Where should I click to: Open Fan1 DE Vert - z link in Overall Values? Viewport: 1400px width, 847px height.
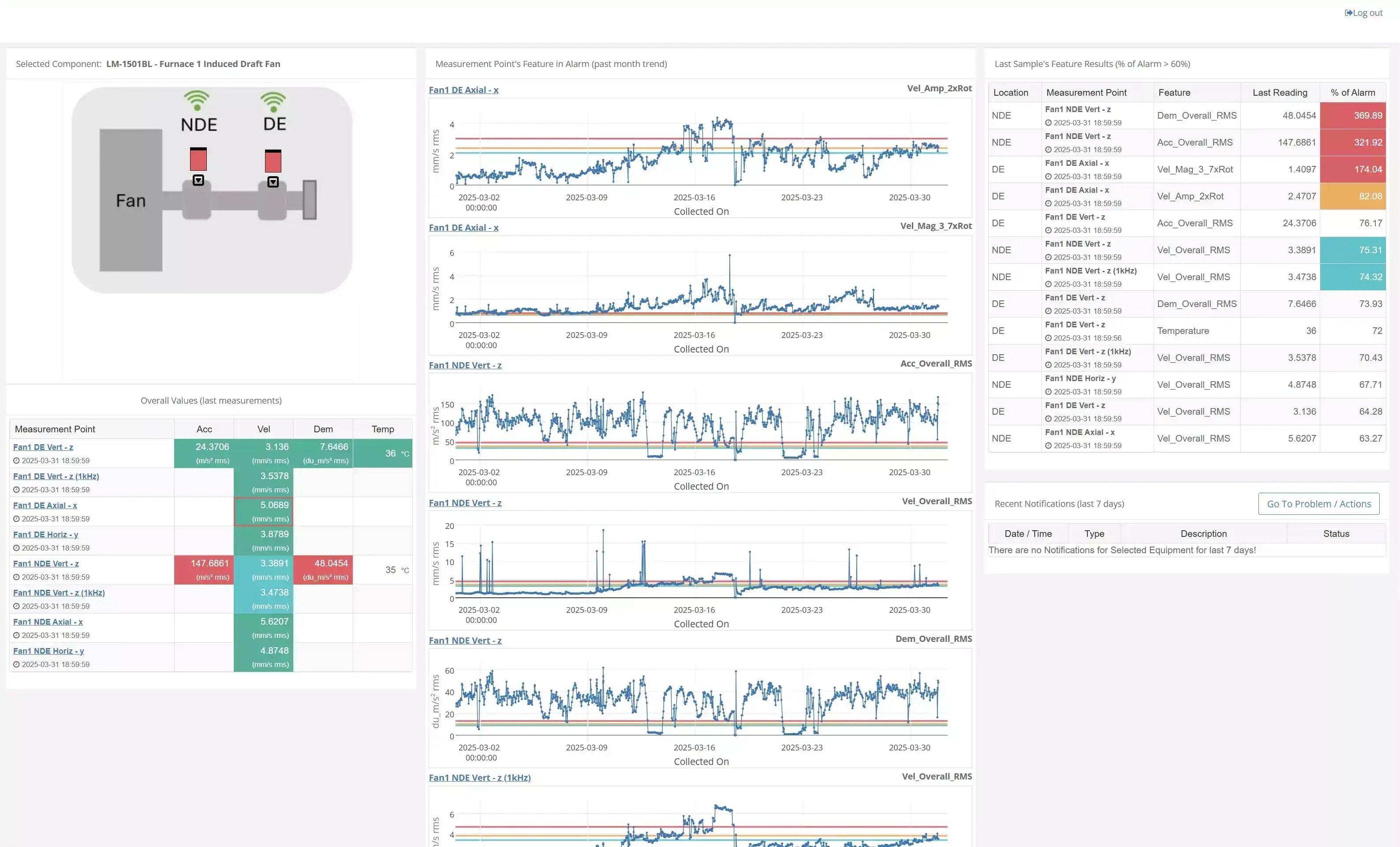point(43,447)
